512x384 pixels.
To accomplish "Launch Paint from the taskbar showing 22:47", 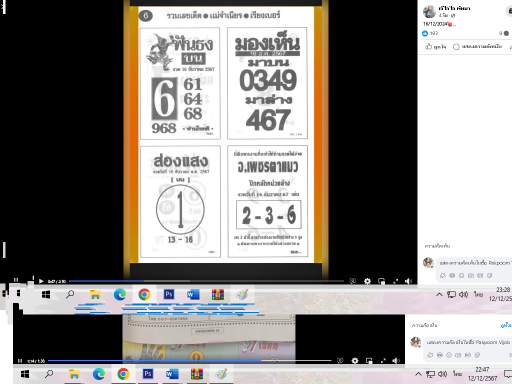I will [221, 374].
